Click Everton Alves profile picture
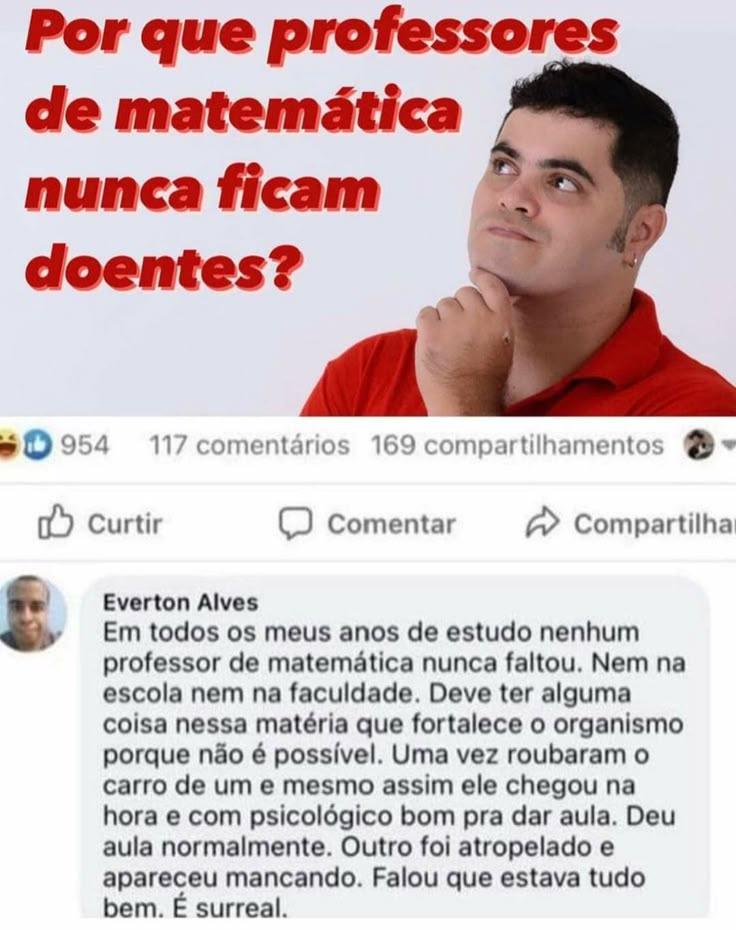 (33, 613)
